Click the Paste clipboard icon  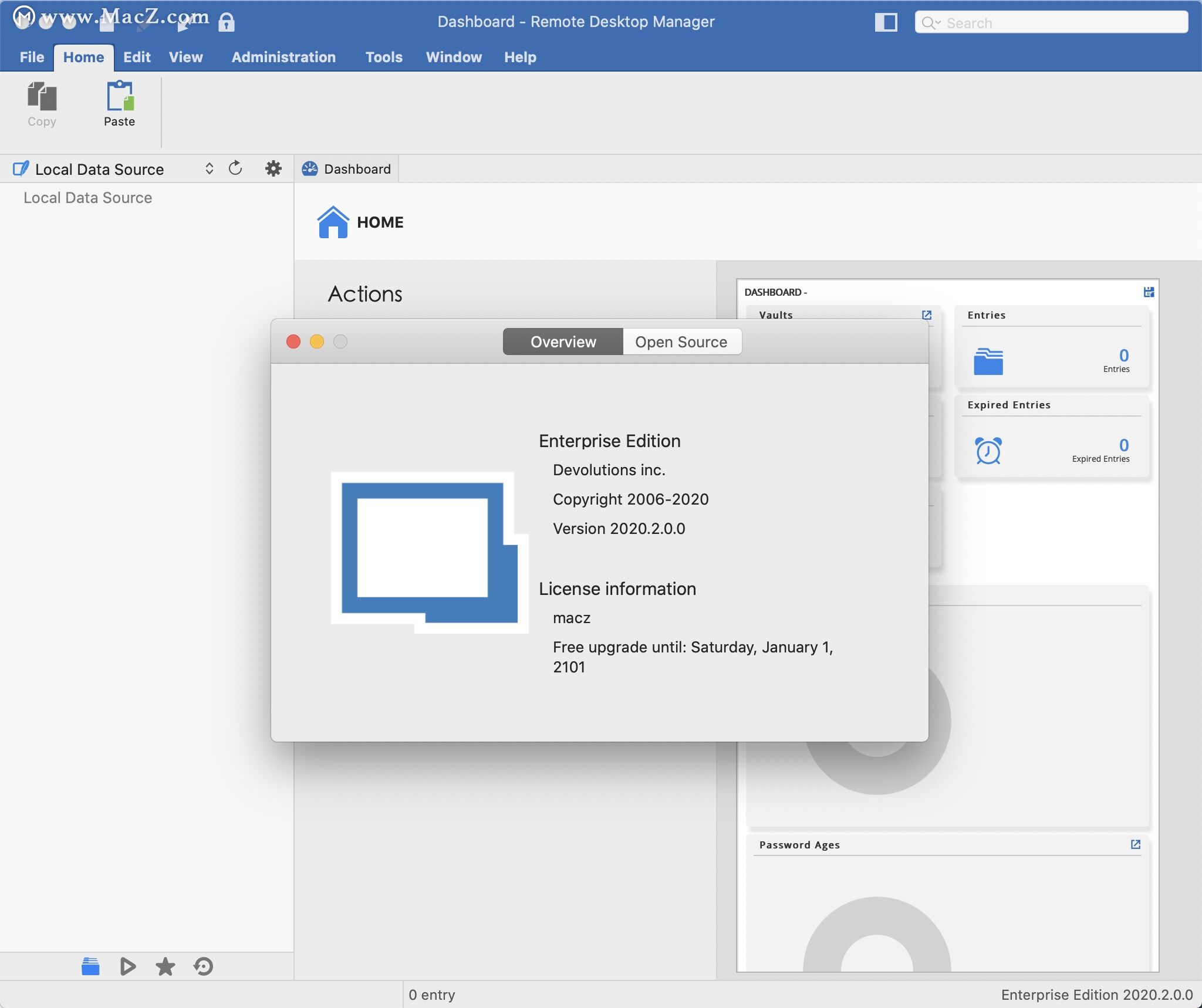coord(120,96)
